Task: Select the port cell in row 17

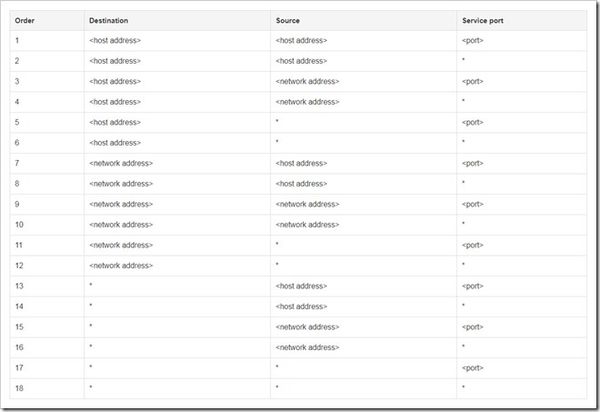Action: click(x=473, y=367)
